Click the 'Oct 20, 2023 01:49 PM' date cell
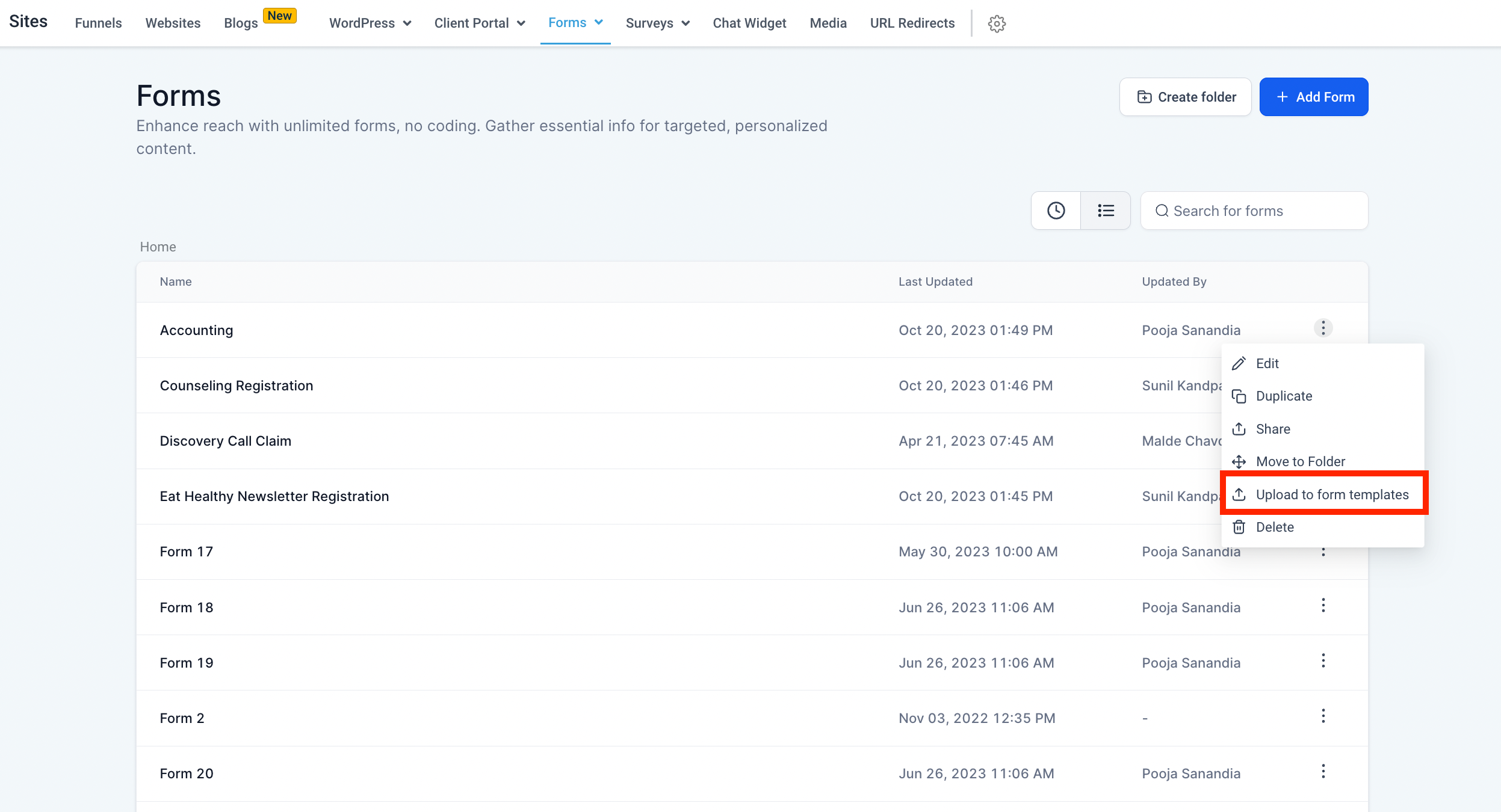 976,330
